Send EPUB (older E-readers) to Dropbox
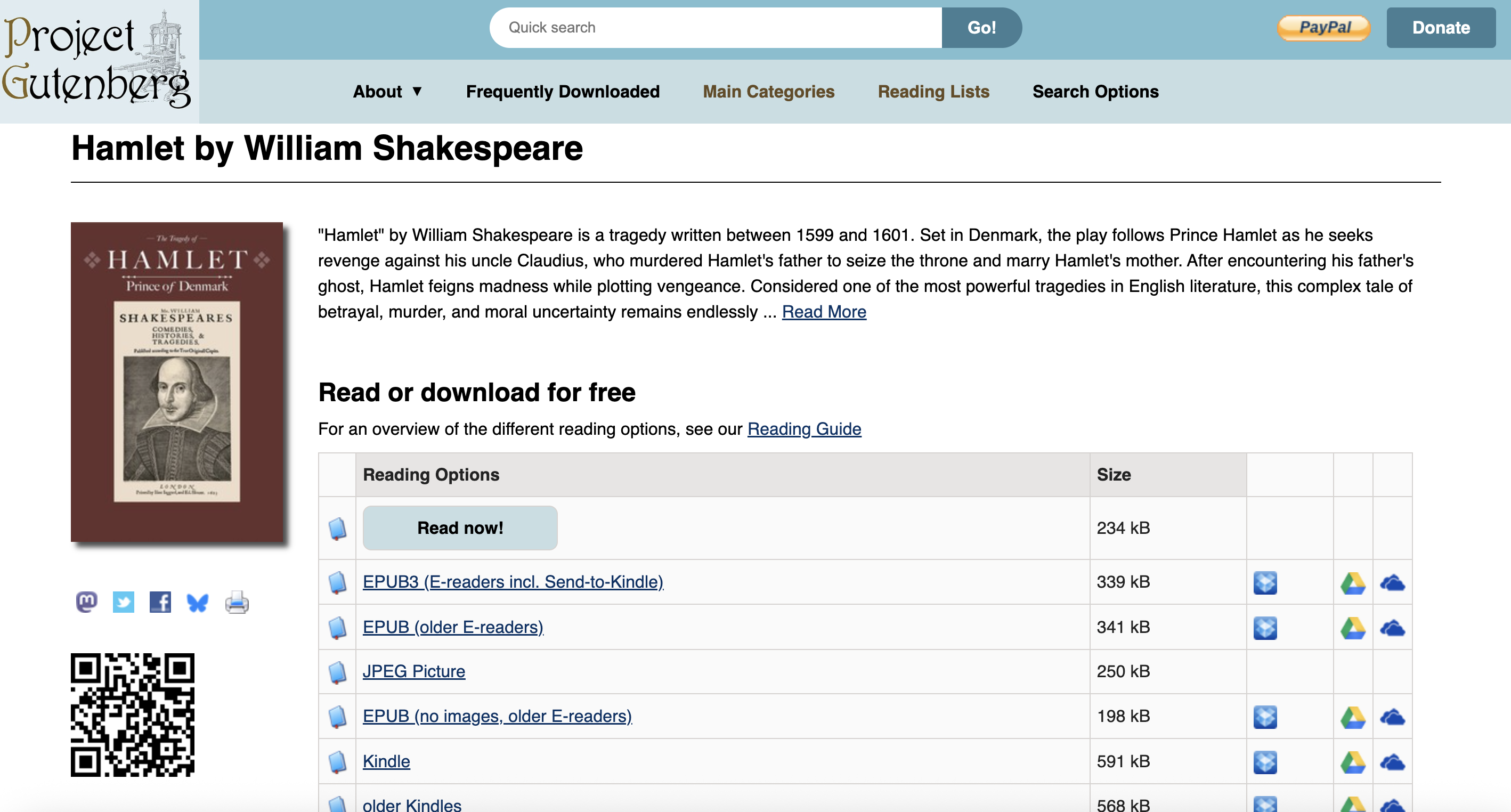Screen dimensions: 1511x812 (1265, 628)
